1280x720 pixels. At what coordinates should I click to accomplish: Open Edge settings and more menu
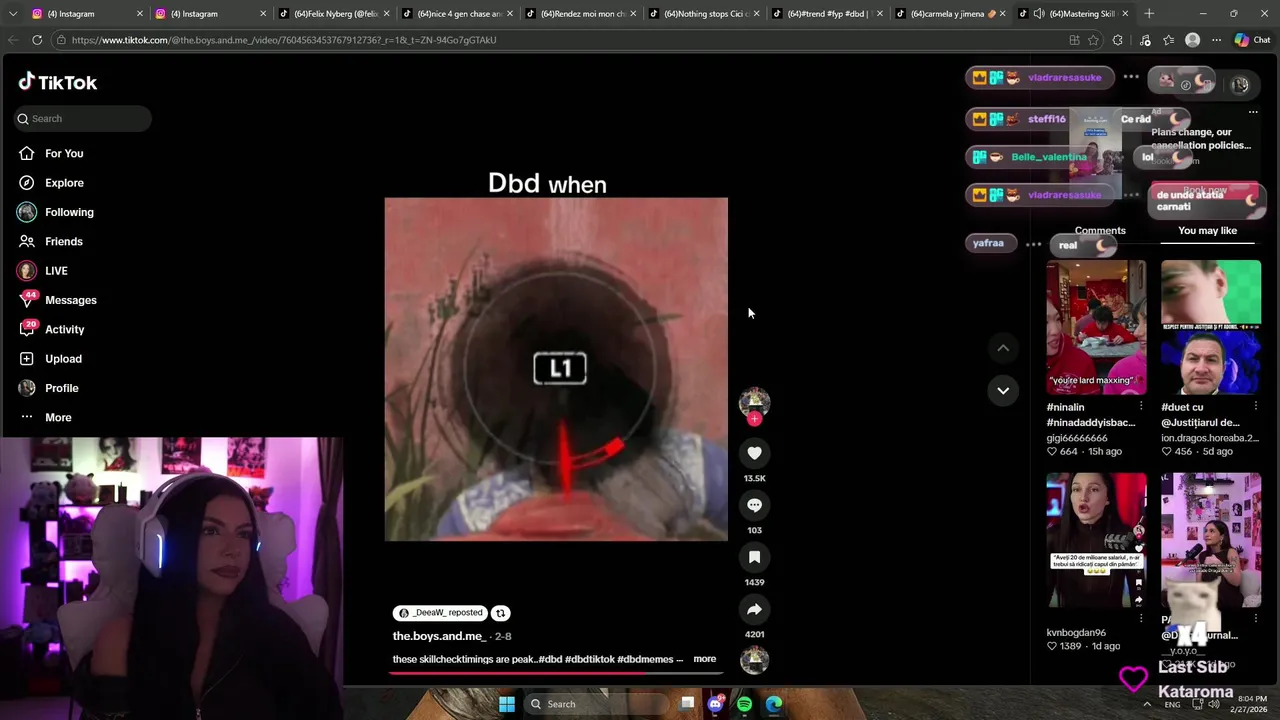click(1216, 40)
